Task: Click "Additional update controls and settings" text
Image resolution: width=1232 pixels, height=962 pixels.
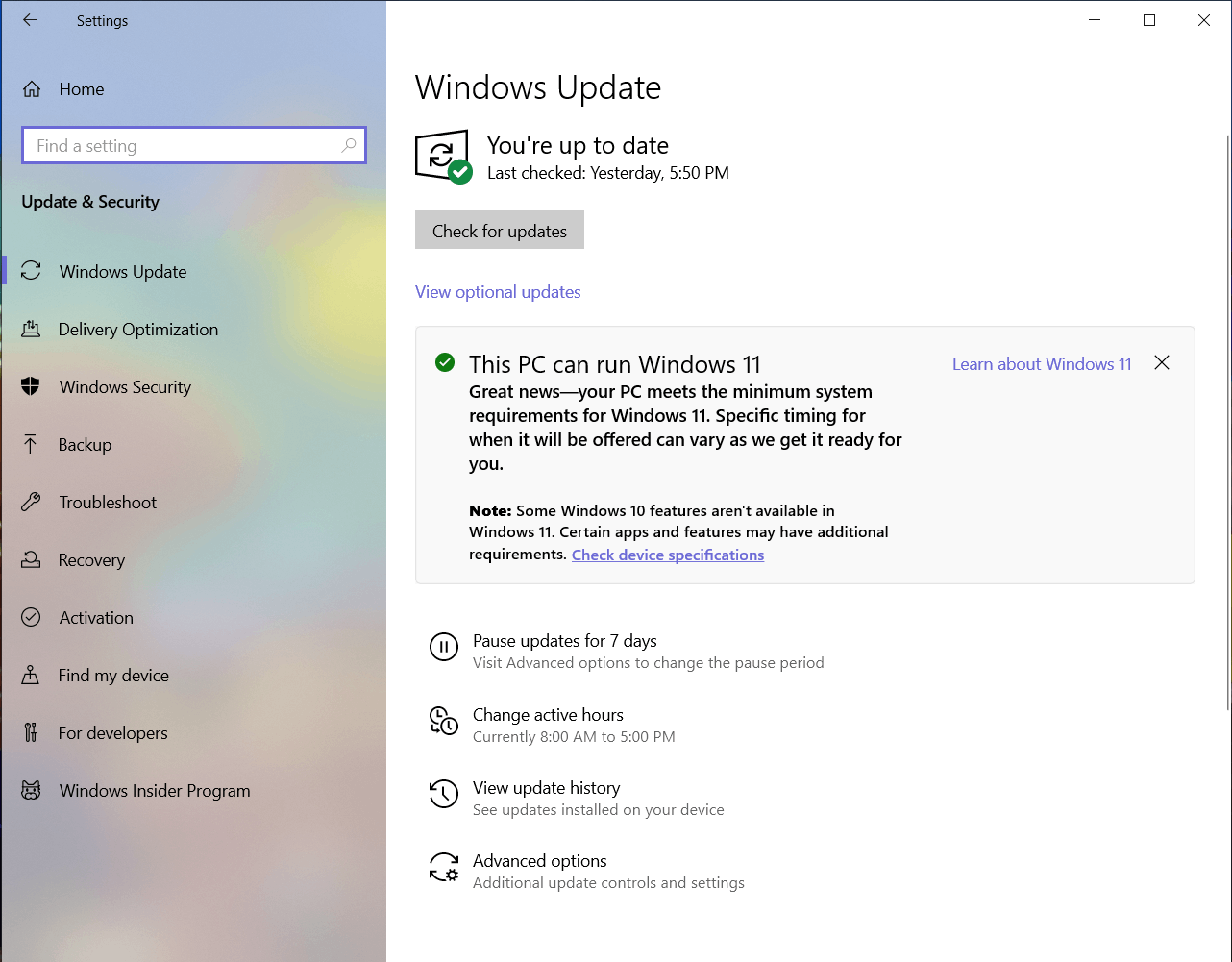Action: coord(608,883)
